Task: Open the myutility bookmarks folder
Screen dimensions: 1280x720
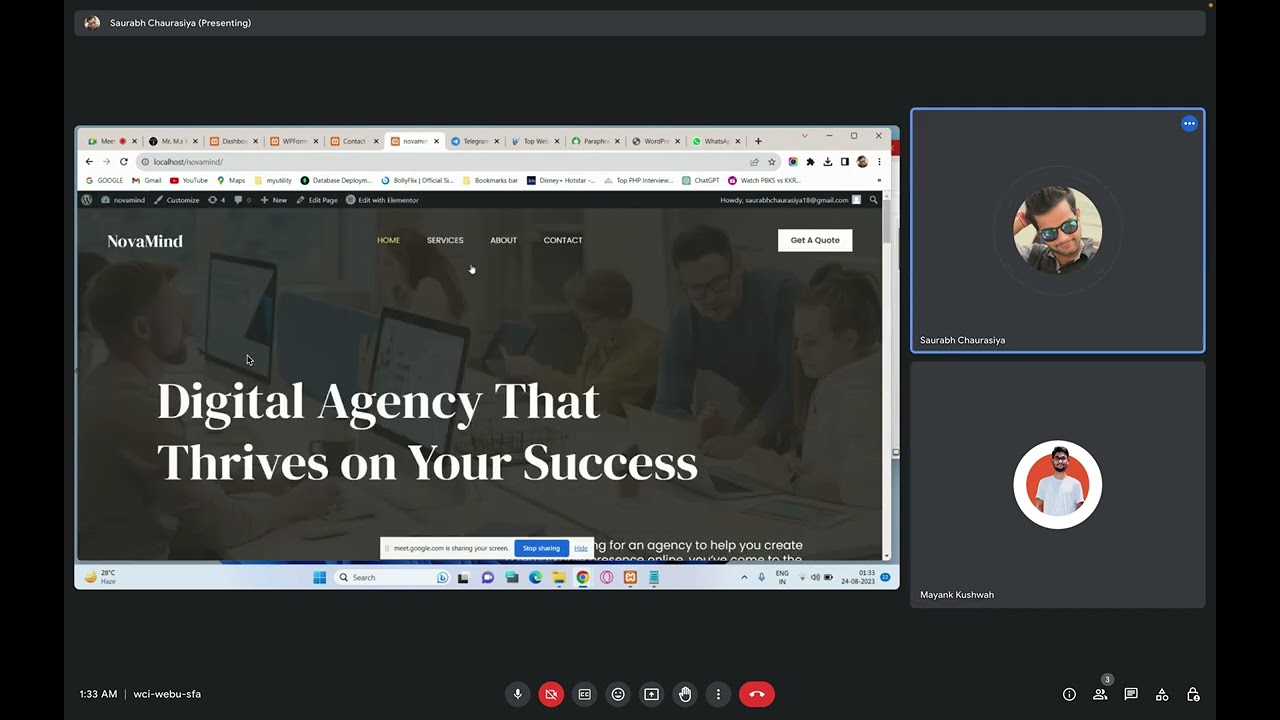Action: tap(273, 181)
